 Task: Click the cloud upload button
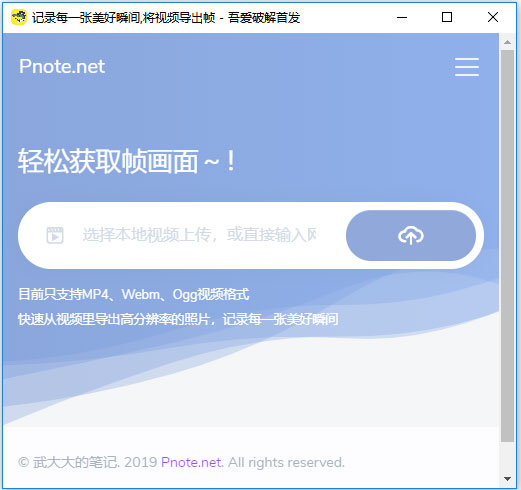click(x=411, y=235)
